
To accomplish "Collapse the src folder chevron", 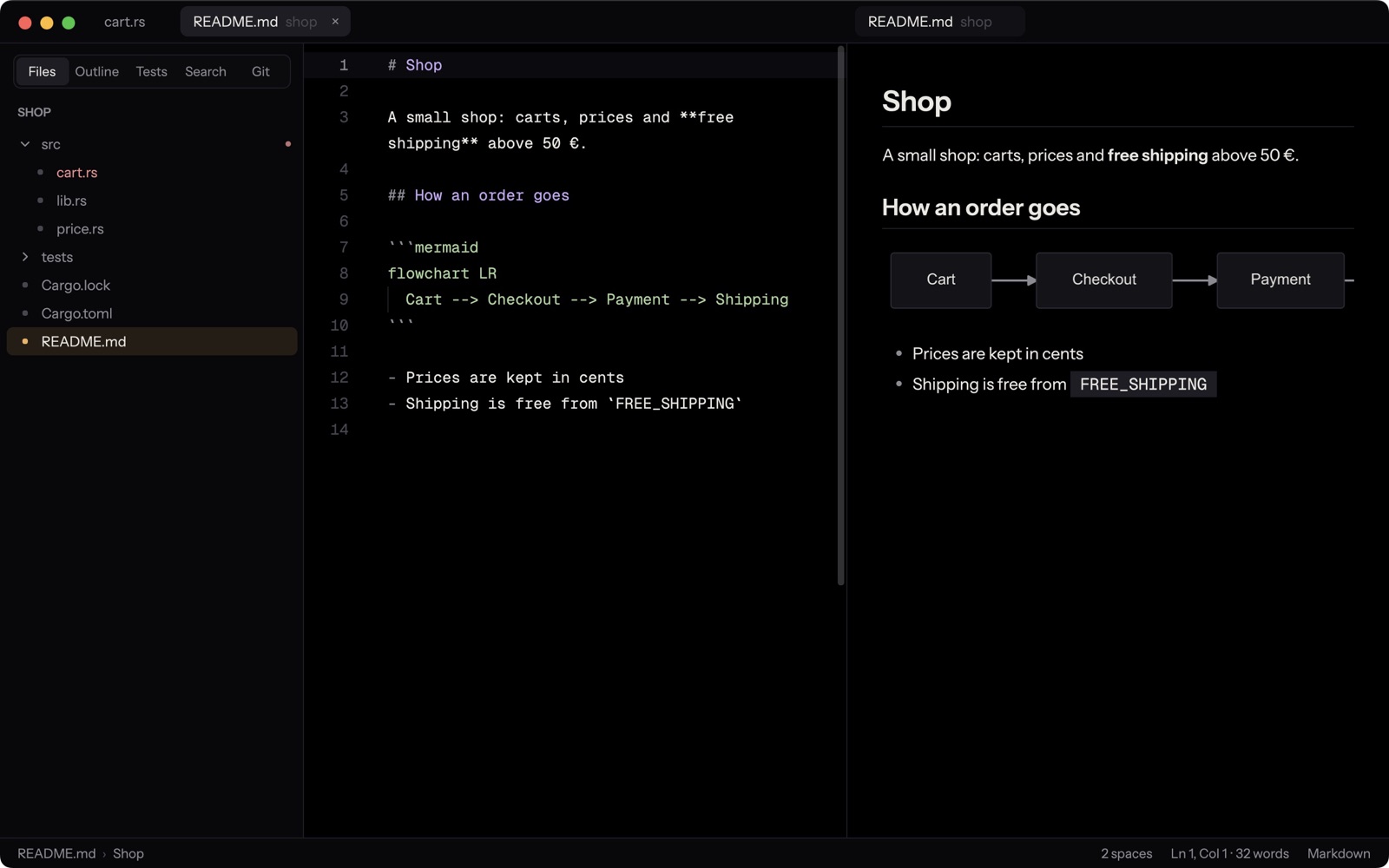I will [25, 144].
